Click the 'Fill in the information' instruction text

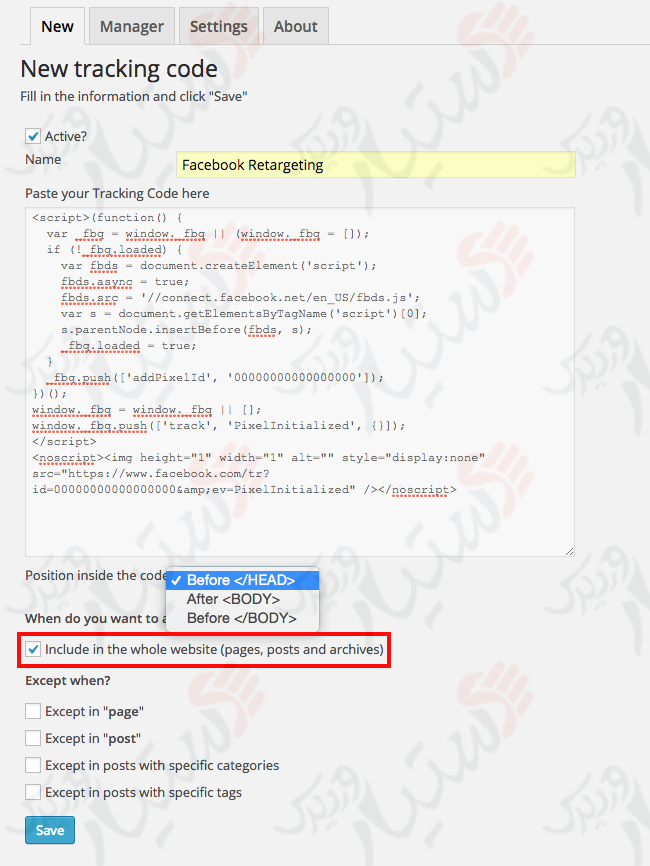click(x=134, y=96)
